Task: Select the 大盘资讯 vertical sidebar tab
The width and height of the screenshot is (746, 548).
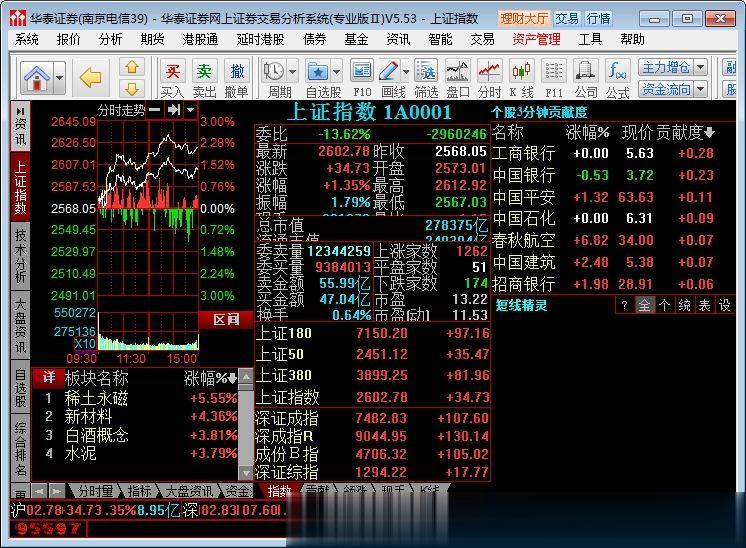Action: (x=20, y=325)
